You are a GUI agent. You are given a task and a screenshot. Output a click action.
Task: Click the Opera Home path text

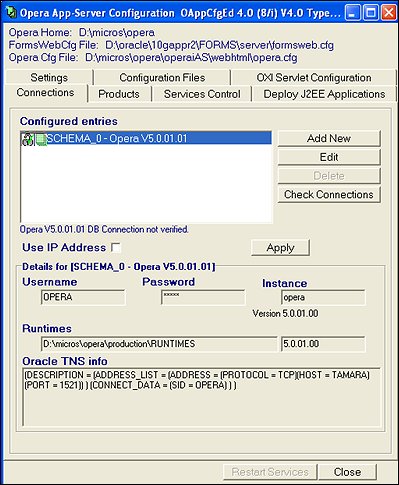click(x=117, y=32)
